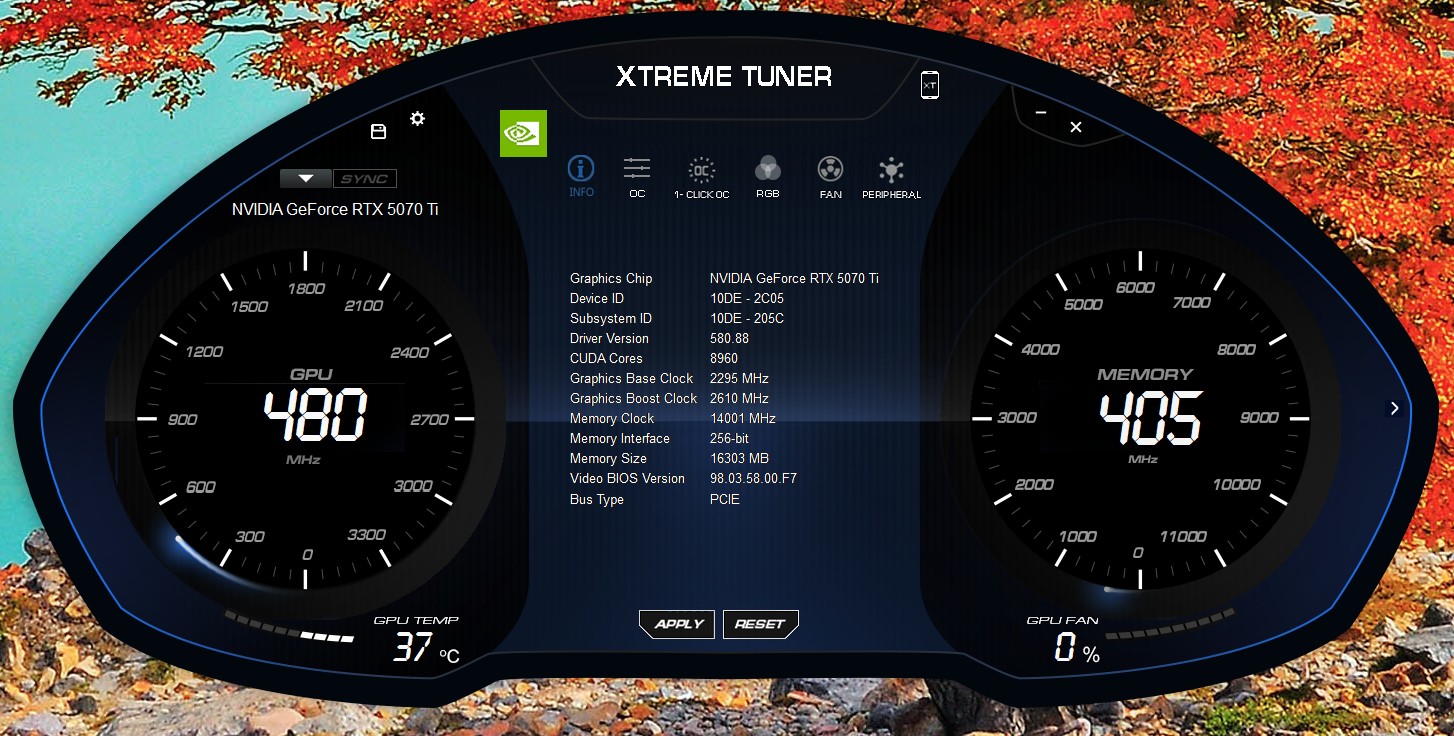
Task: Switch to the OC tab
Action: (637, 177)
